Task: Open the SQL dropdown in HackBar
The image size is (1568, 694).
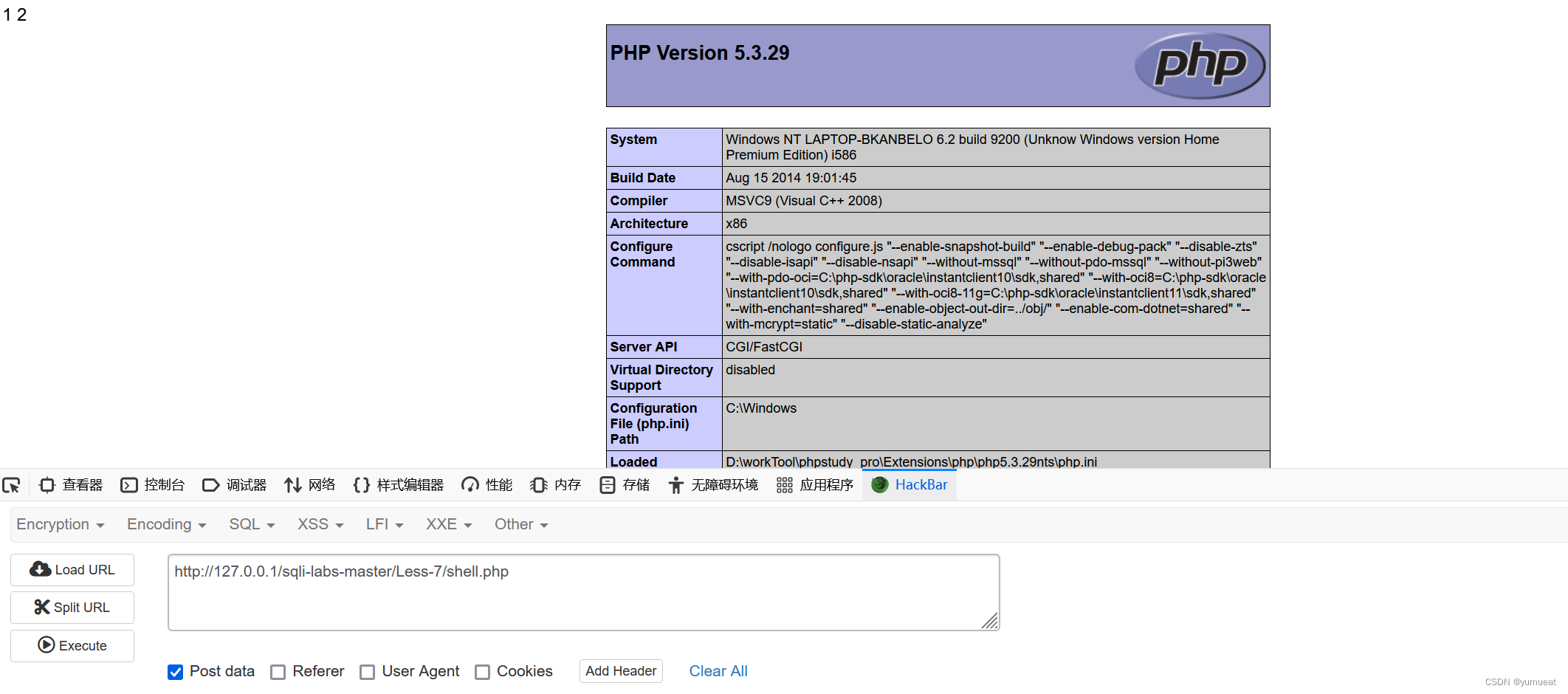Action: pos(250,524)
